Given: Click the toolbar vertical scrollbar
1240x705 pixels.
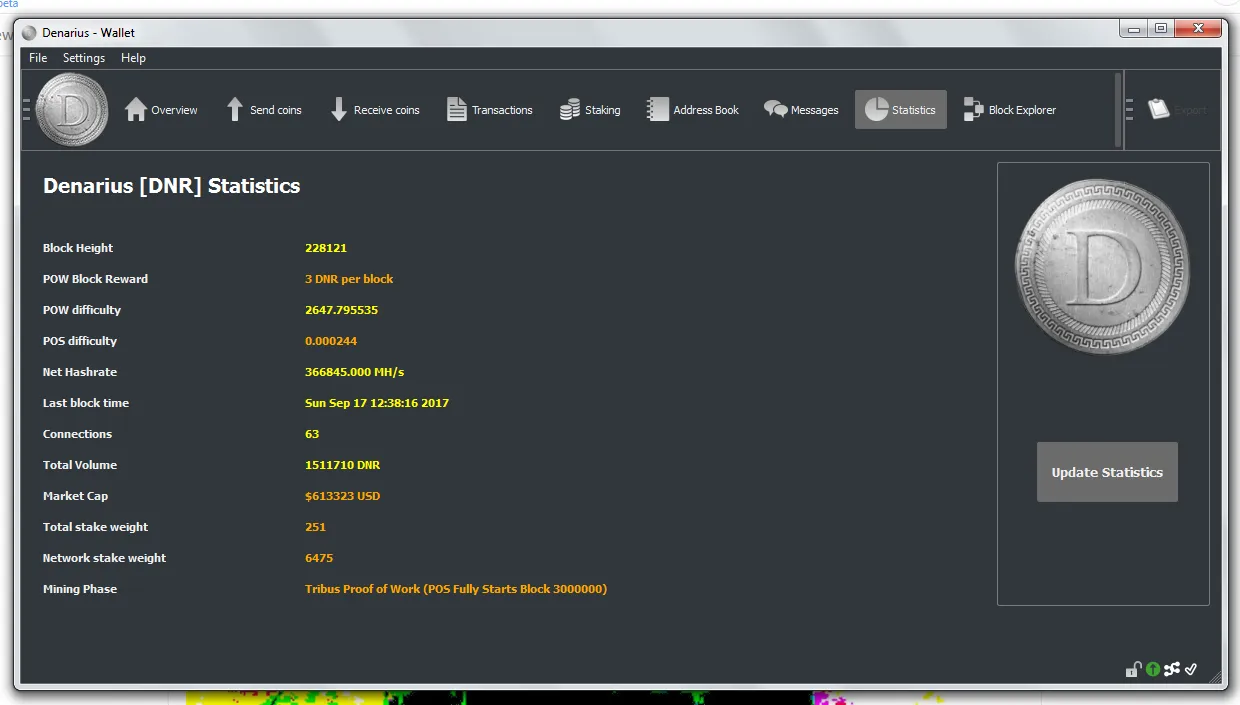Looking at the screenshot, I should [1118, 110].
